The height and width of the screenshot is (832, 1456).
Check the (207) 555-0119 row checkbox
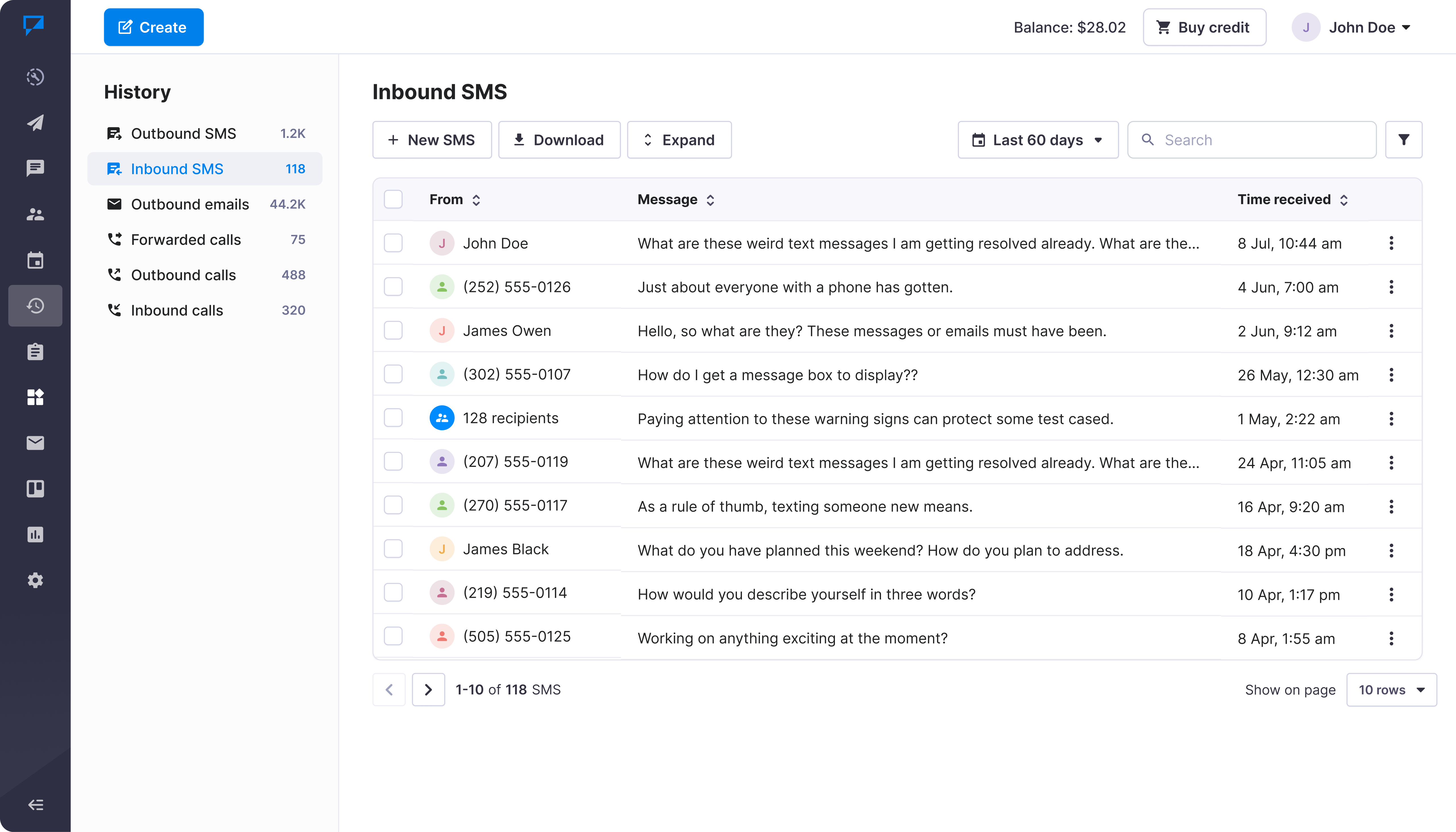tap(393, 462)
